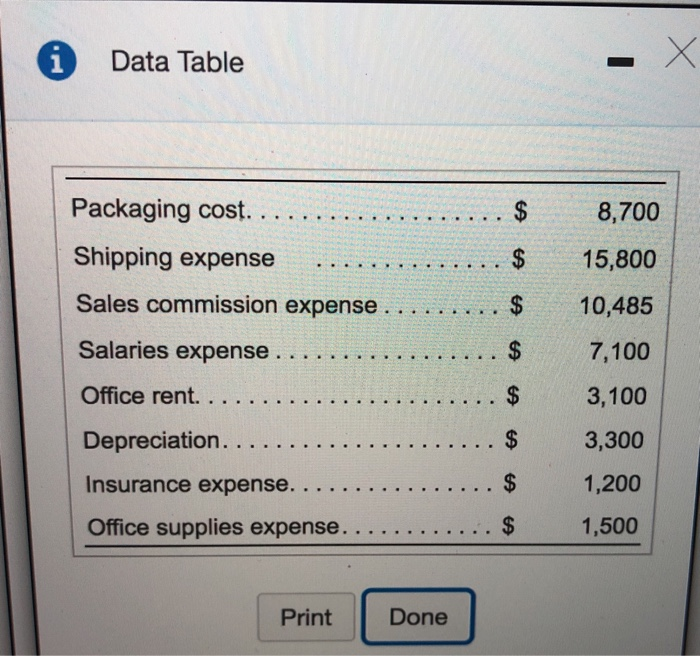Click the Salaries expense label
This screenshot has width=700, height=656.
coord(174,351)
